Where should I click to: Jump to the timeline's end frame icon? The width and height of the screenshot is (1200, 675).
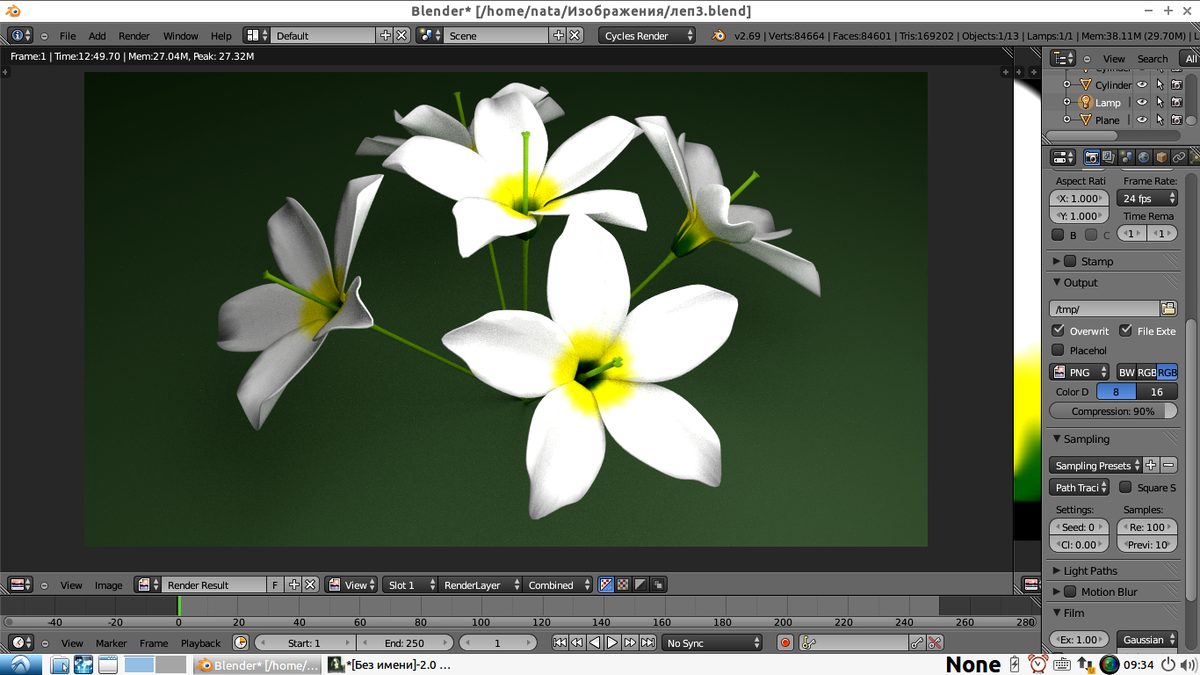point(648,643)
